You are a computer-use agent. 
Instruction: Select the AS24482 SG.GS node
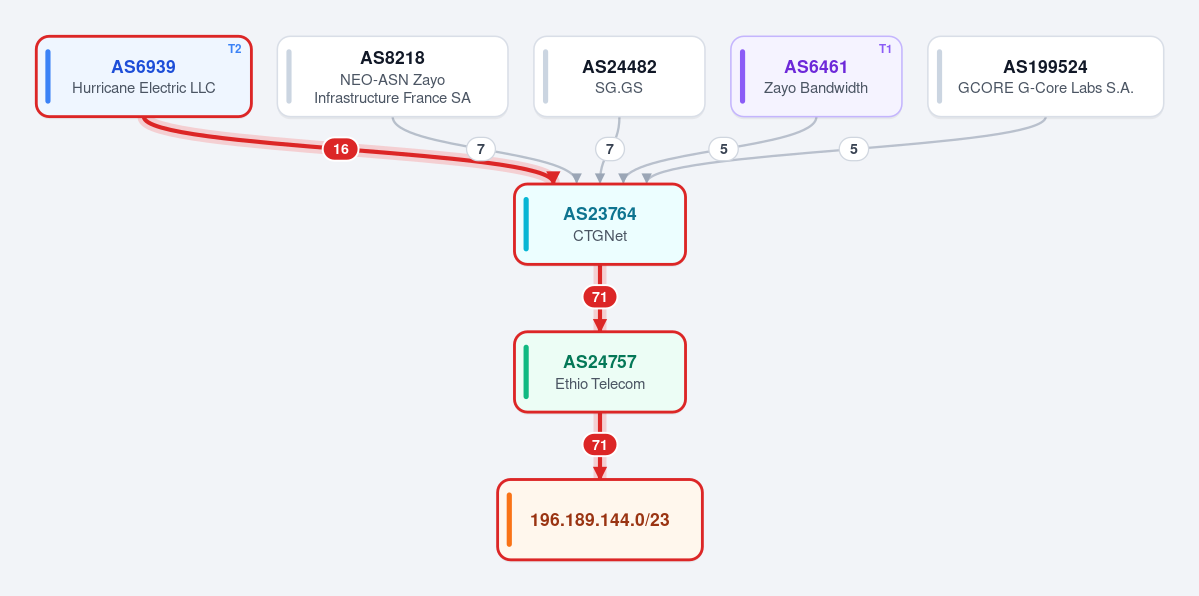(x=619, y=77)
